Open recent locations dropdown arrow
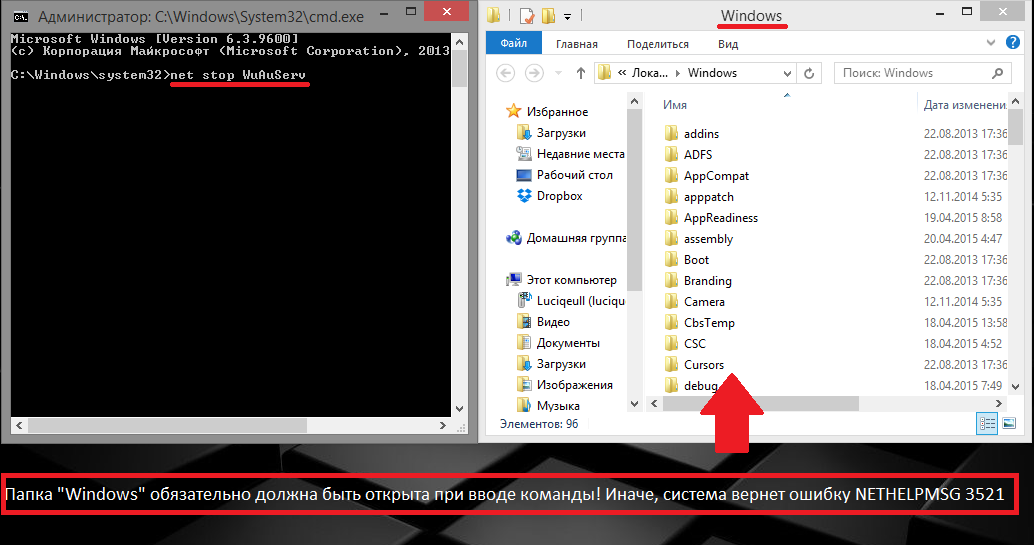The width and height of the screenshot is (1034, 545). pos(559,73)
